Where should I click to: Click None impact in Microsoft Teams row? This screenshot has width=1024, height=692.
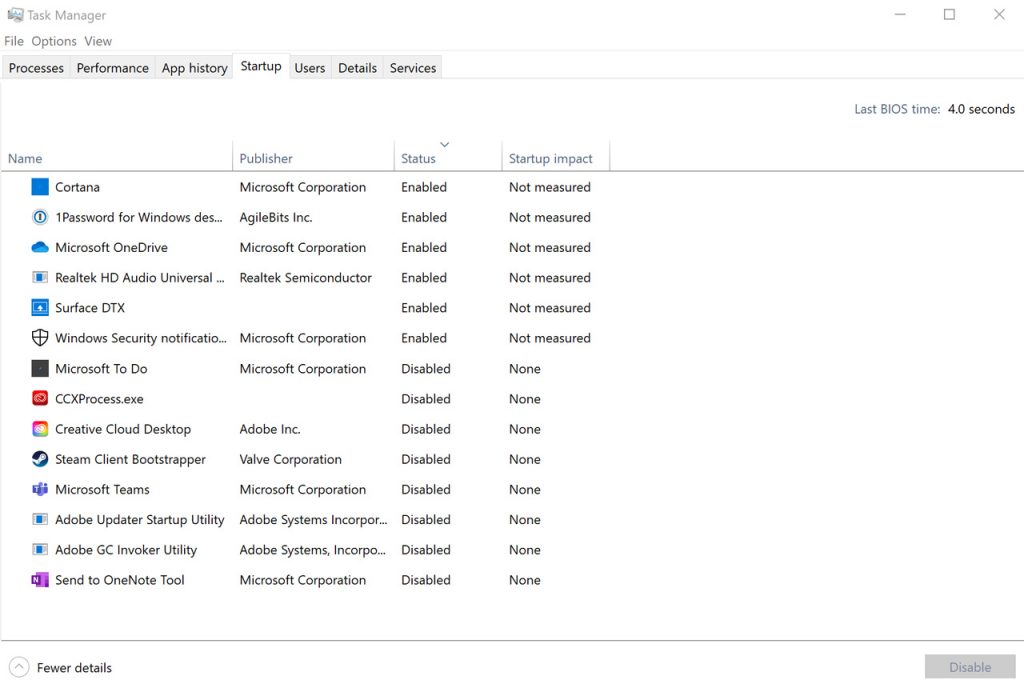pos(524,490)
